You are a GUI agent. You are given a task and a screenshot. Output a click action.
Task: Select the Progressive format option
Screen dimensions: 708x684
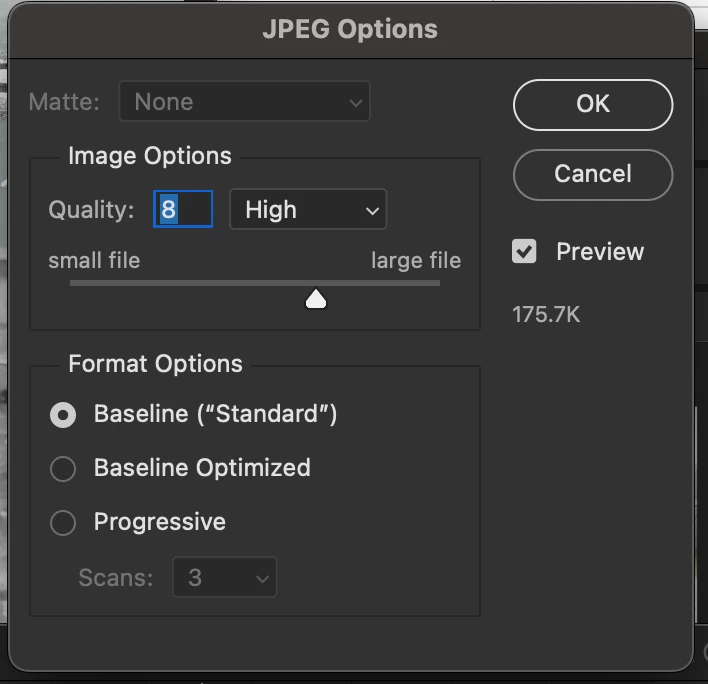(x=63, y=523)
